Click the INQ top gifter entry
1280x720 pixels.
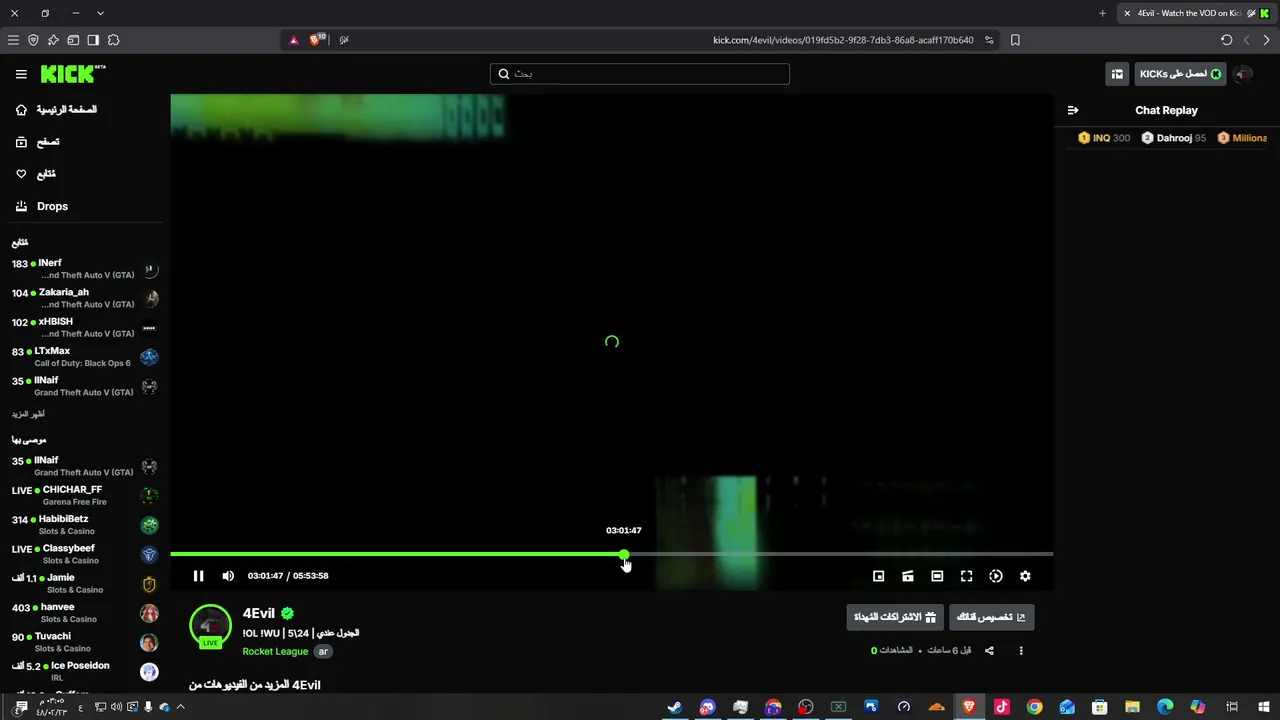1104,138
